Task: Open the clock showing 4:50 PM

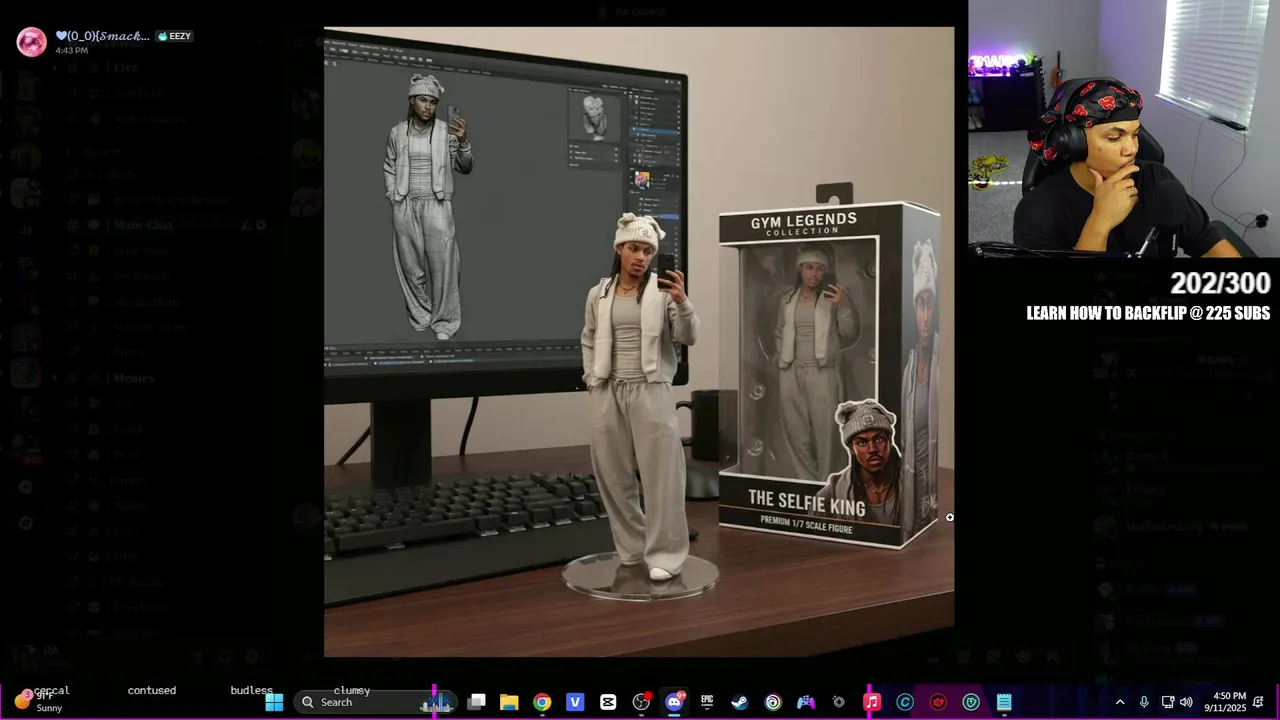Action: pyautogui.click(x=1225, y=702)
